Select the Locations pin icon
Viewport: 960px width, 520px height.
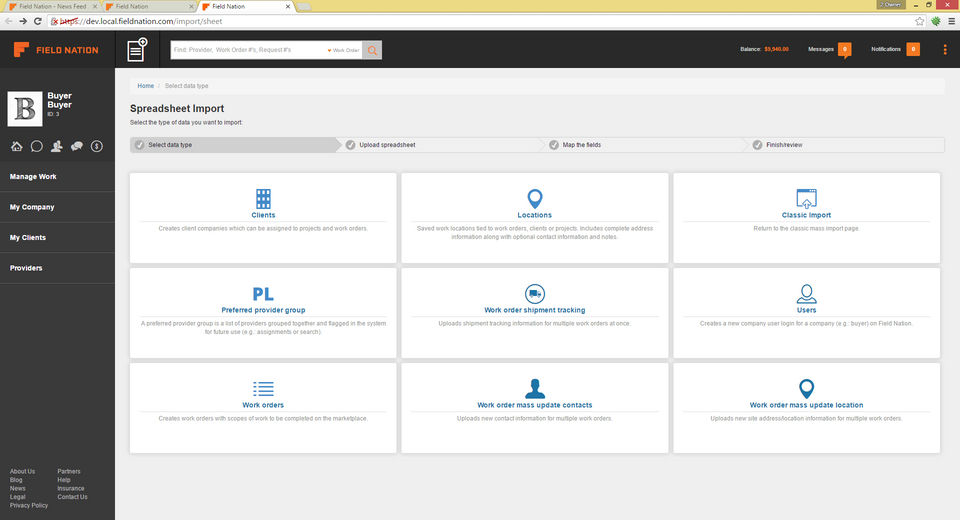click(534, 198)
